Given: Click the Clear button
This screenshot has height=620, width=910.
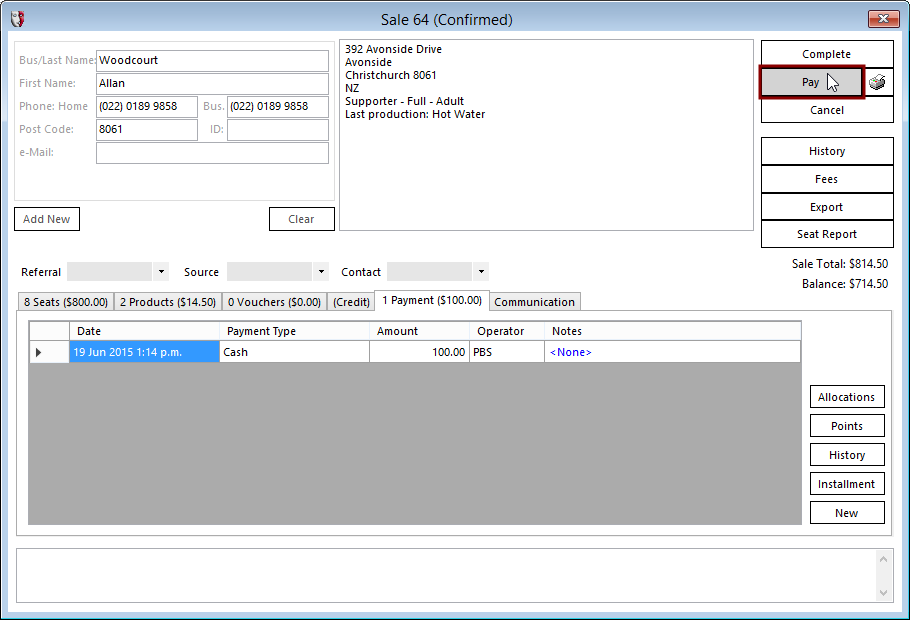Looking at the screenshot, I should pyautogui.click(x=301, y=219).
